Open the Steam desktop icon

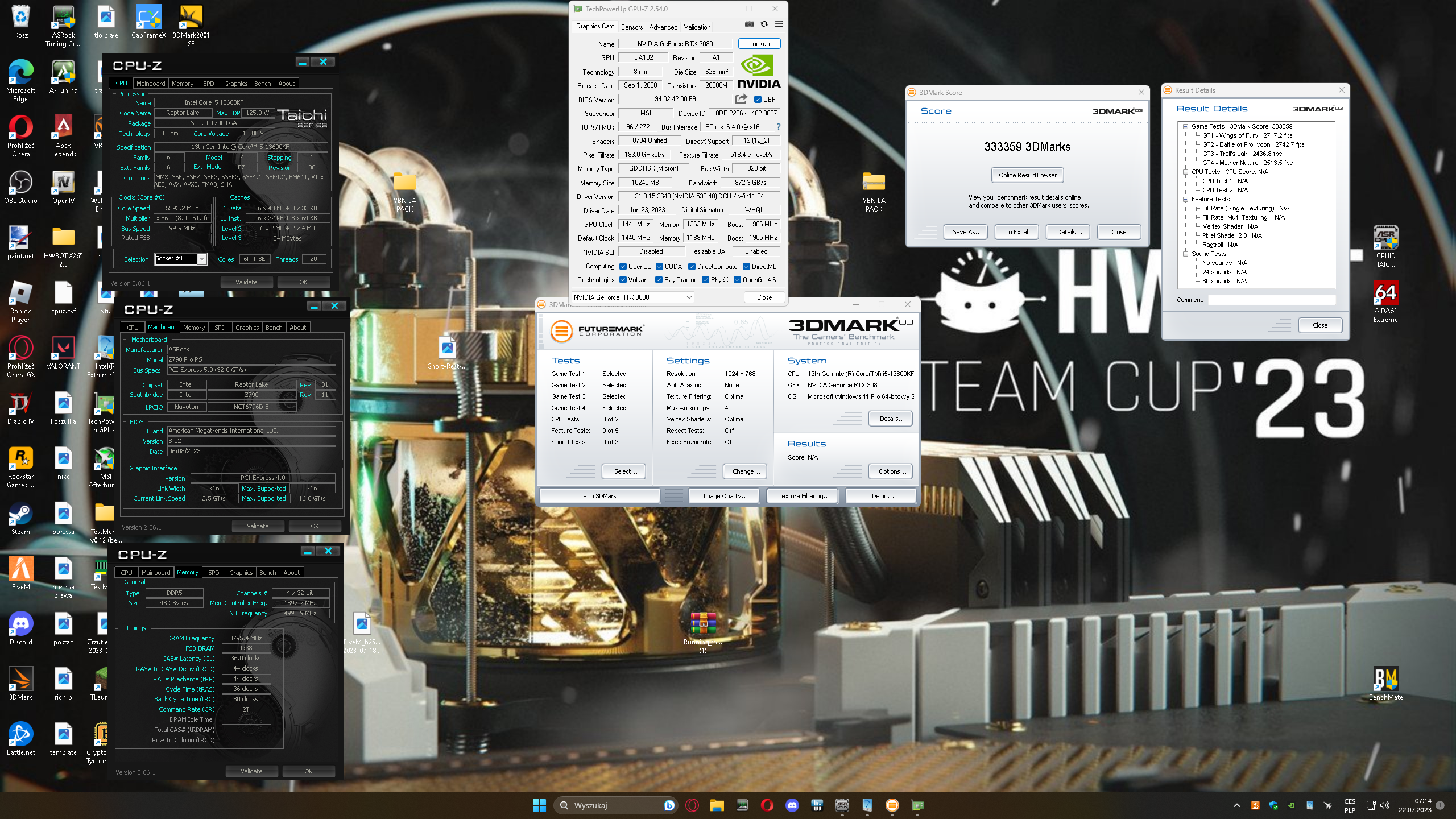[x=21, y=519]
